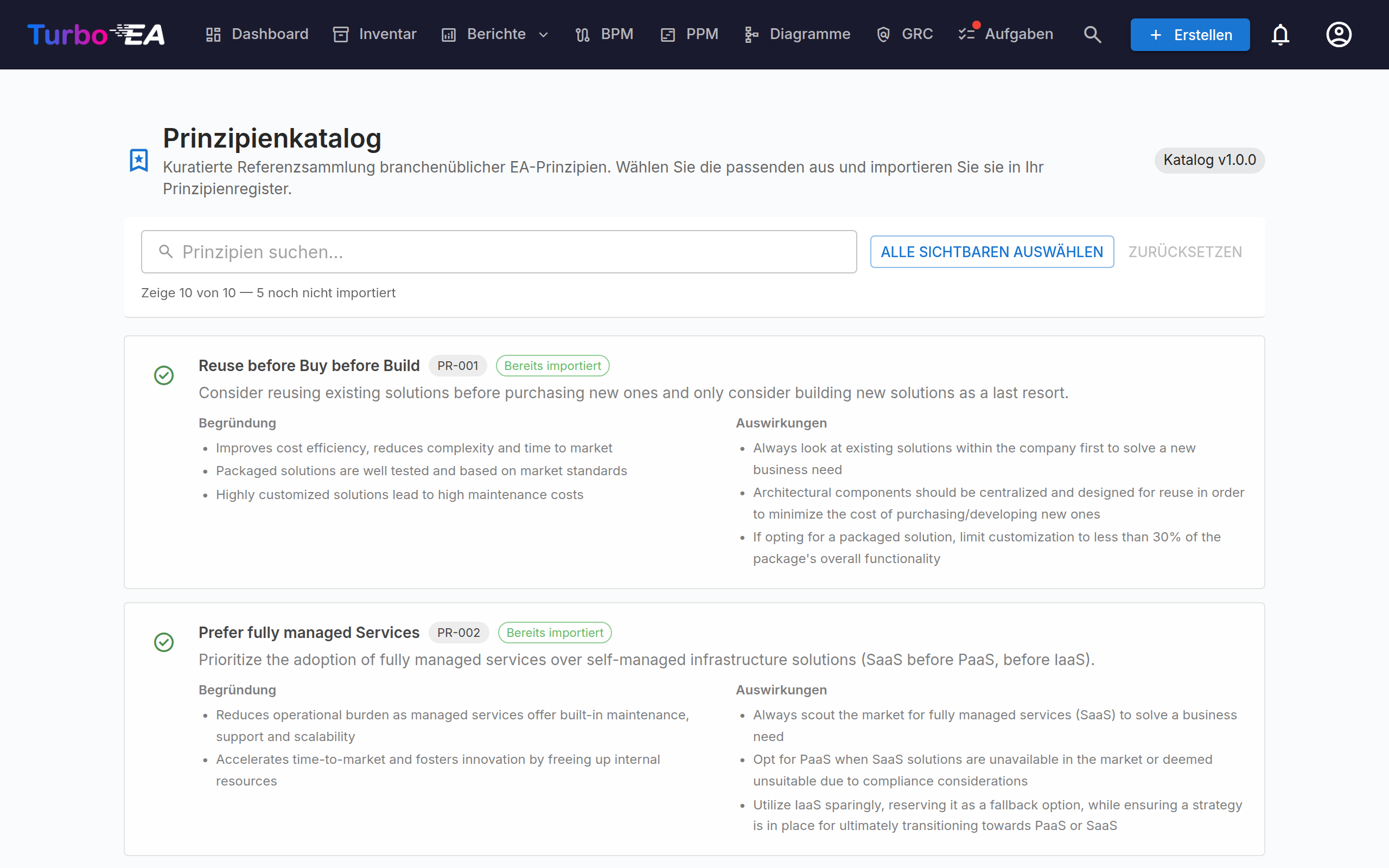Click the Aufgaben checklist icon
This screenshot has width=1389, height=868.
(x=966, y=34)
